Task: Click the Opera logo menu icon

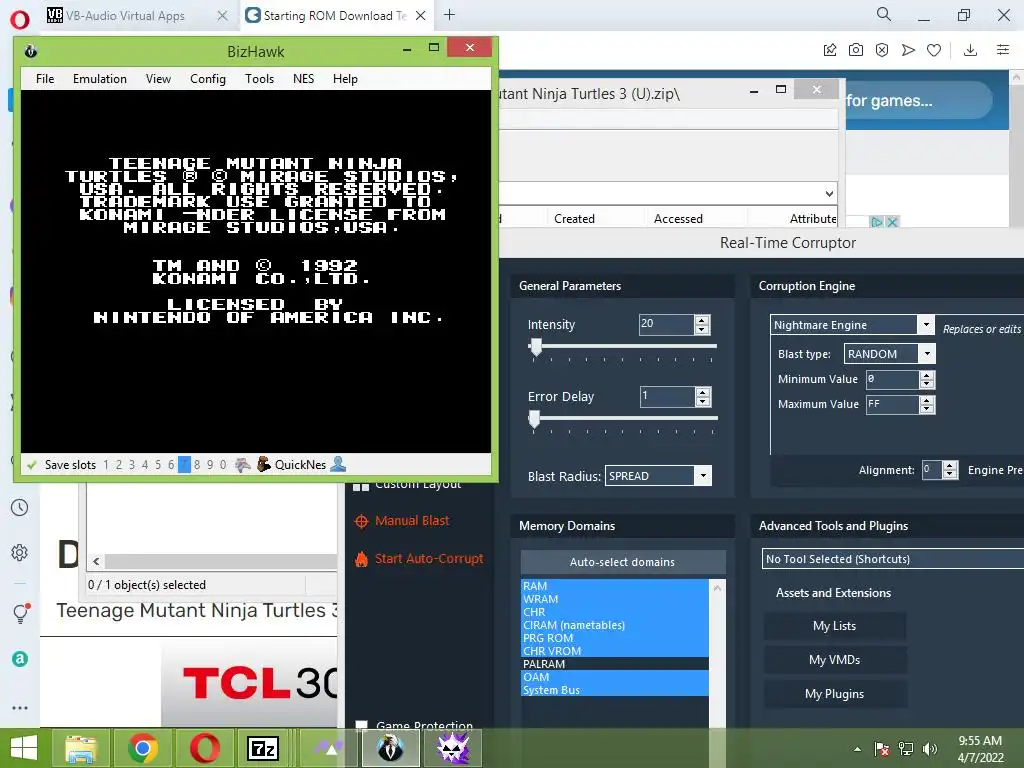Action: 20,19
